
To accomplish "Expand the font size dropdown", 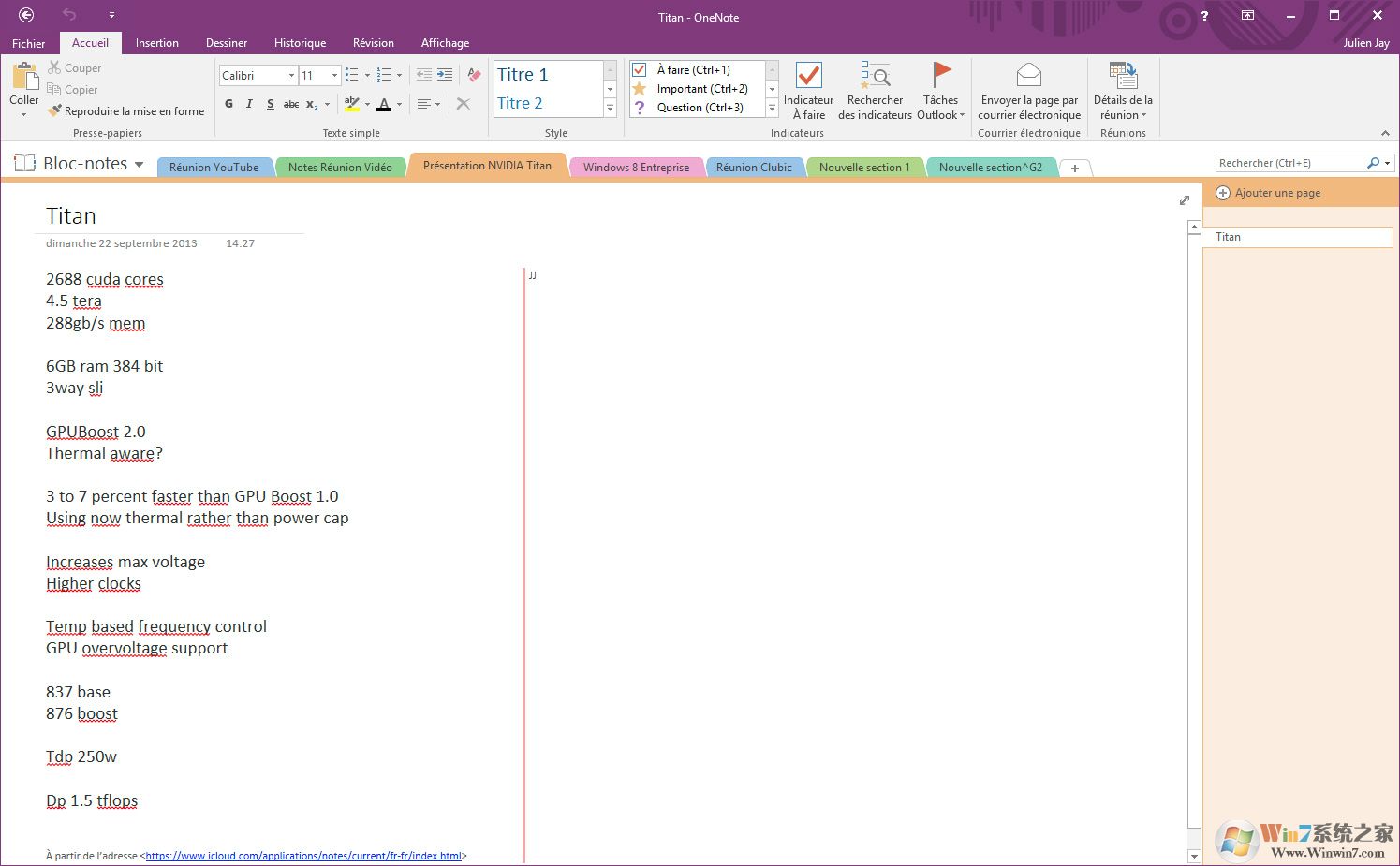I will click(332, 75).
